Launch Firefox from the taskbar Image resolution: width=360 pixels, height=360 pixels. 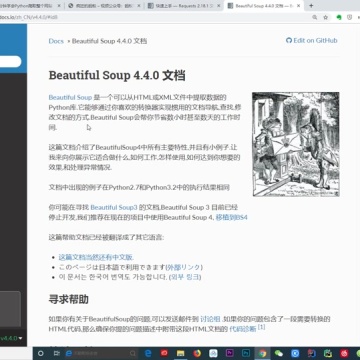click(197, 353)
